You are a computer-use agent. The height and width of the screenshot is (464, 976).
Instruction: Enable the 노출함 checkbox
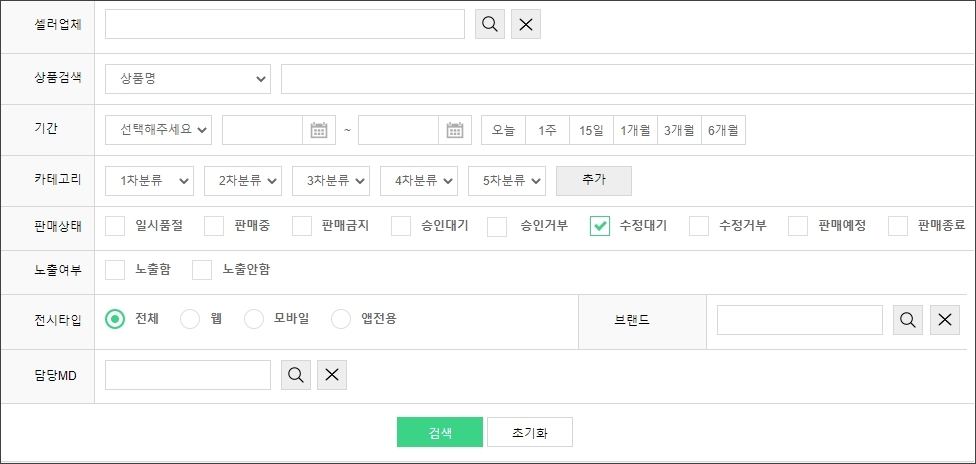pyautogui.click(x=115, y=269)
